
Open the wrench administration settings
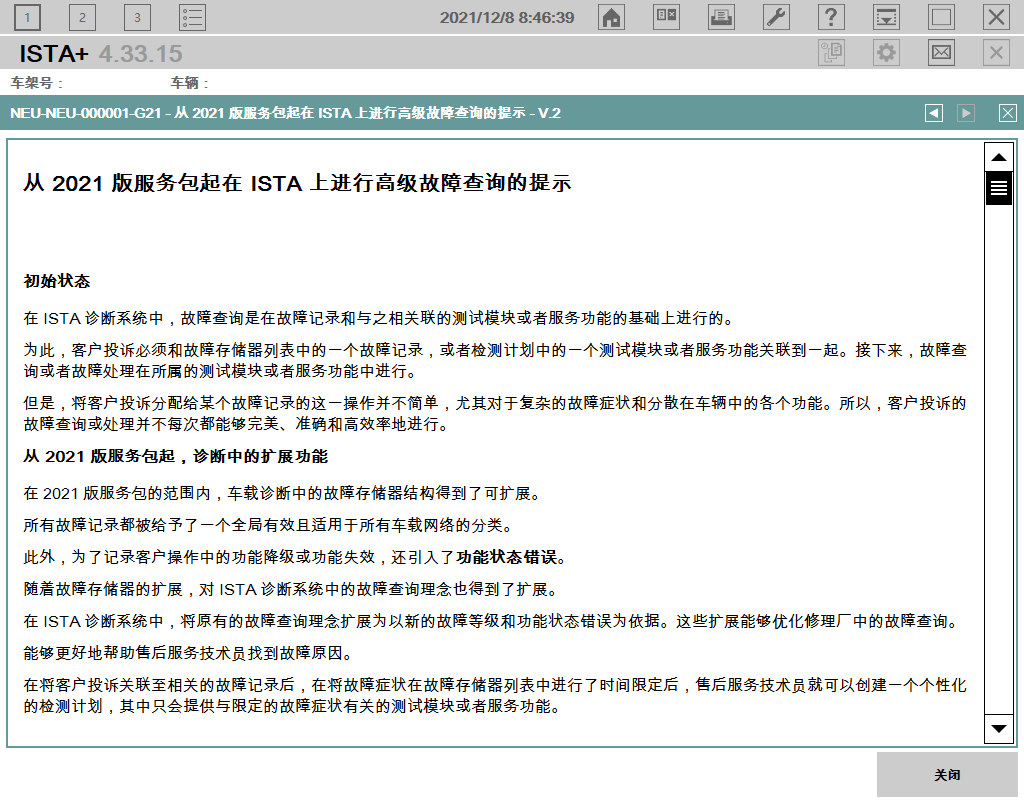776,18
